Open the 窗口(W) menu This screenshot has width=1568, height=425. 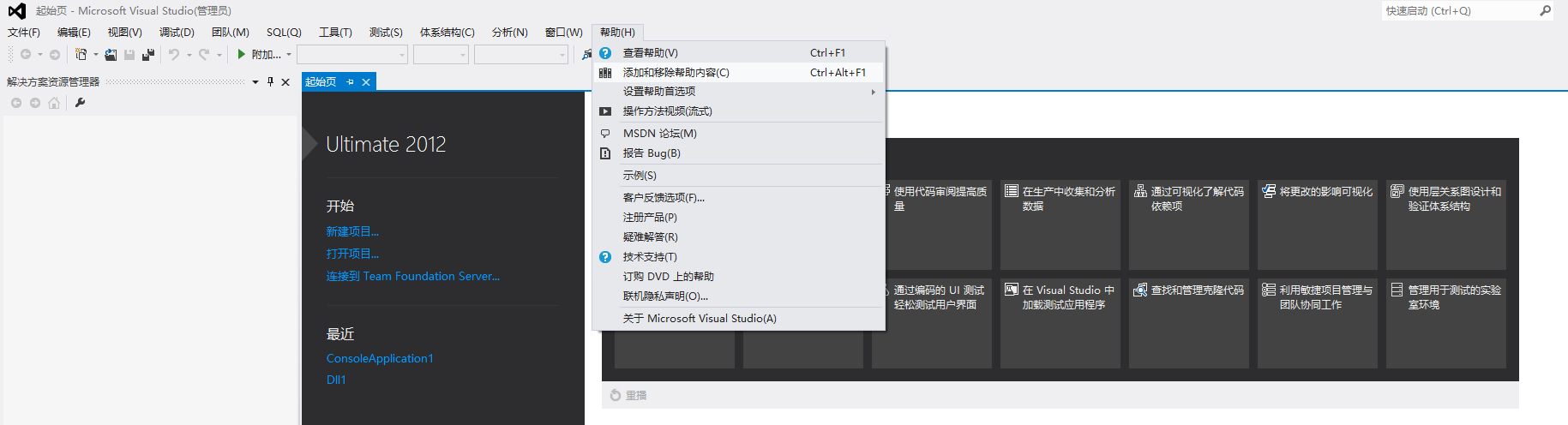click(x=563, y=33)
